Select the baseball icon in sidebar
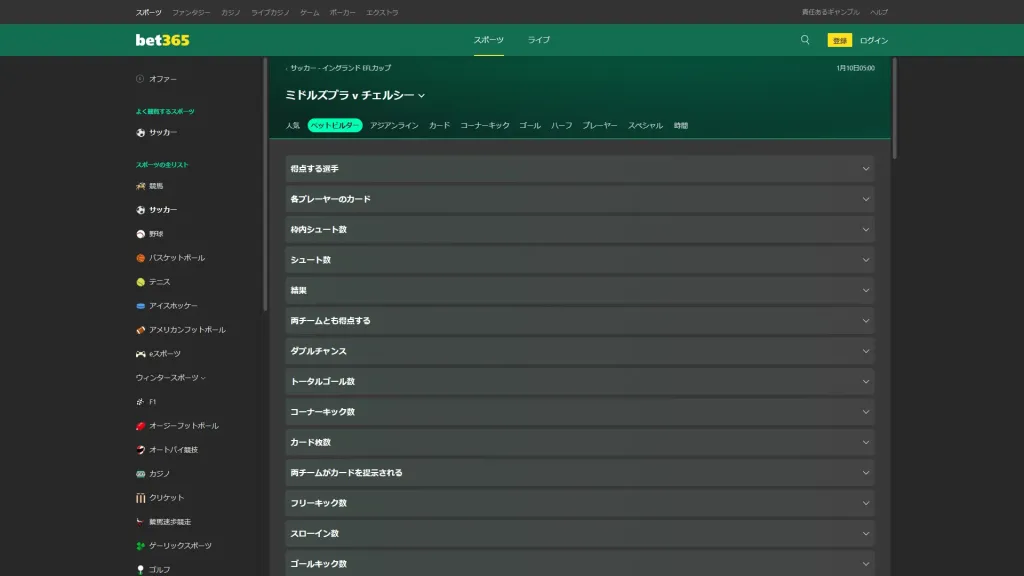This screenshot has height=576, width=1024. click(141, 234)
